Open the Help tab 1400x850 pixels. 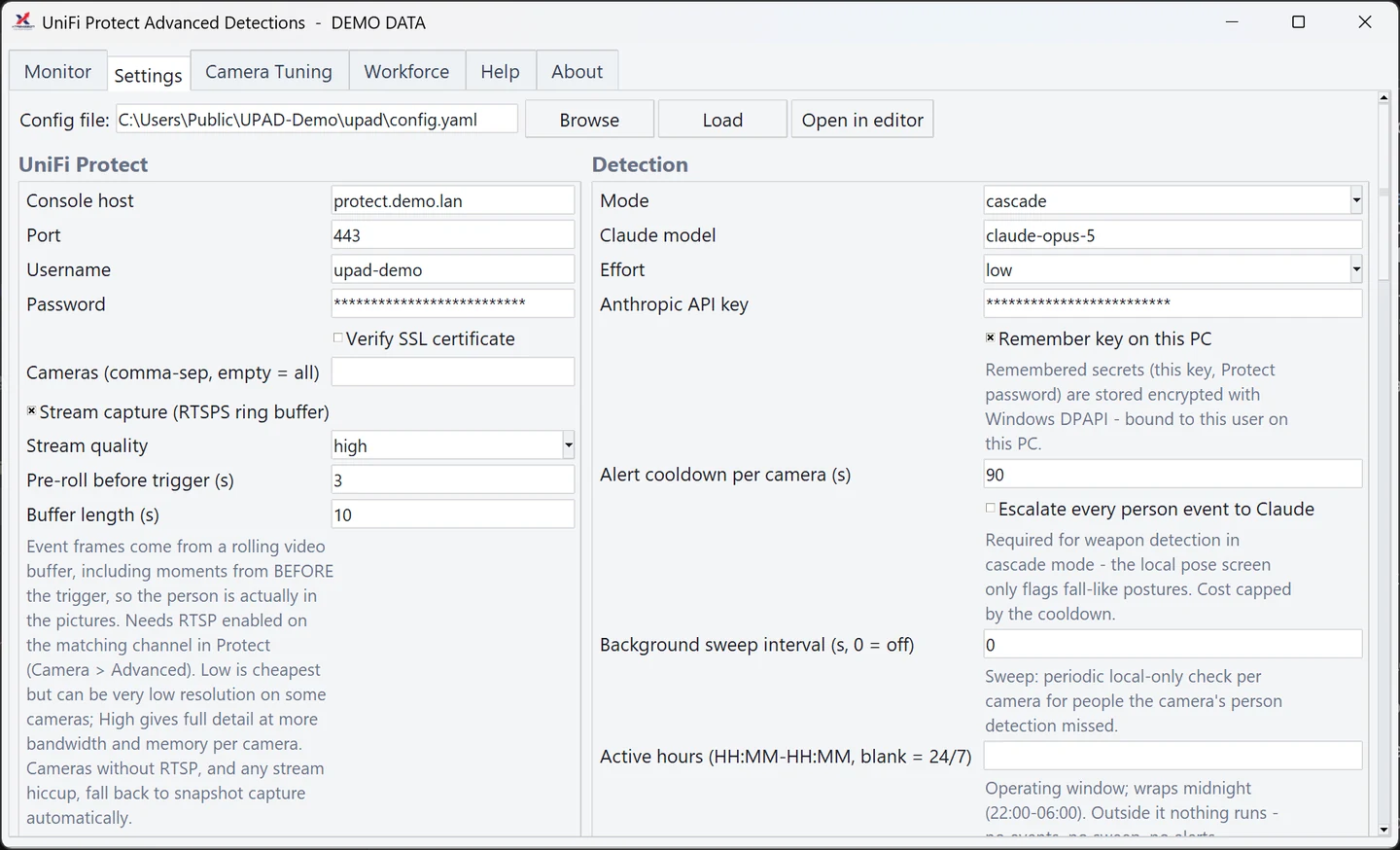tap(500, 71)
